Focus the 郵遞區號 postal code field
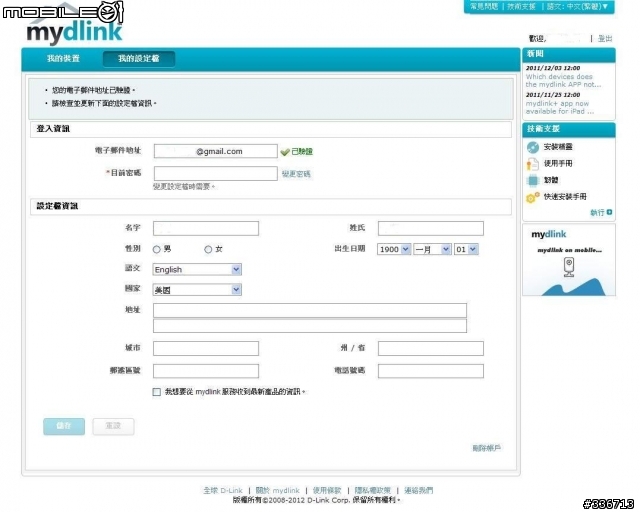 click(x=206, y=371)
